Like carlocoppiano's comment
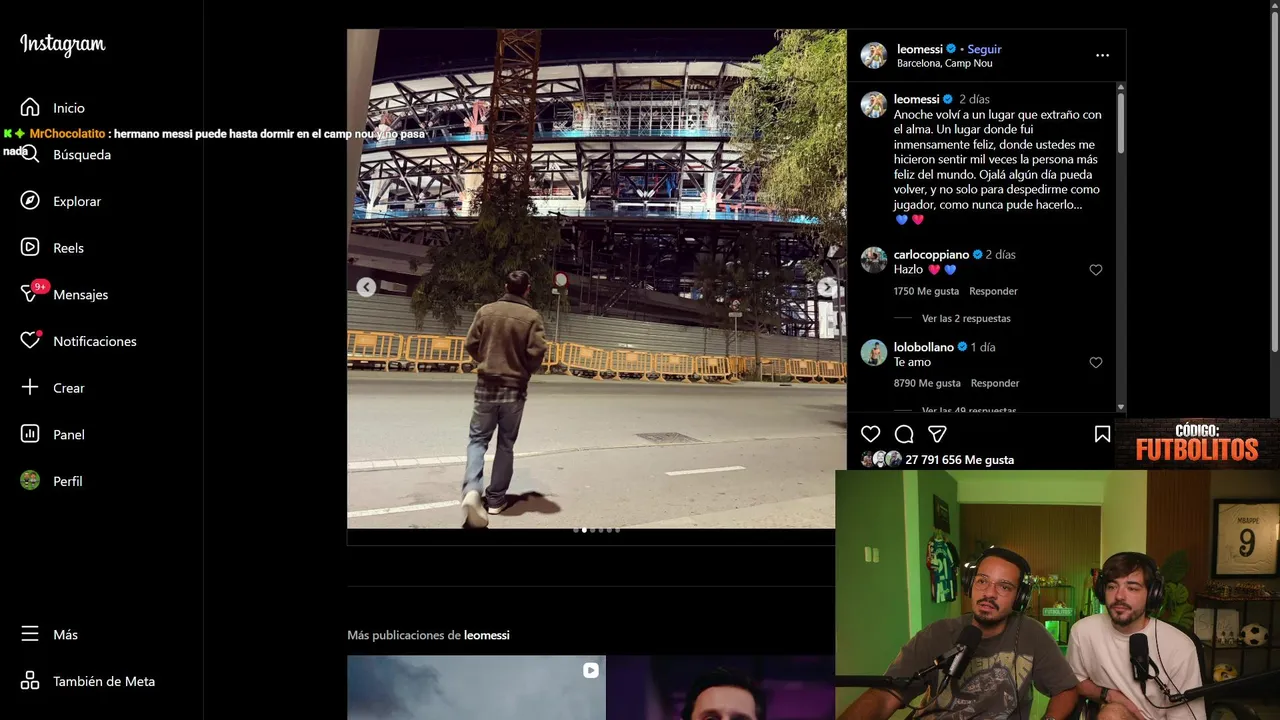 (1096, 270)
